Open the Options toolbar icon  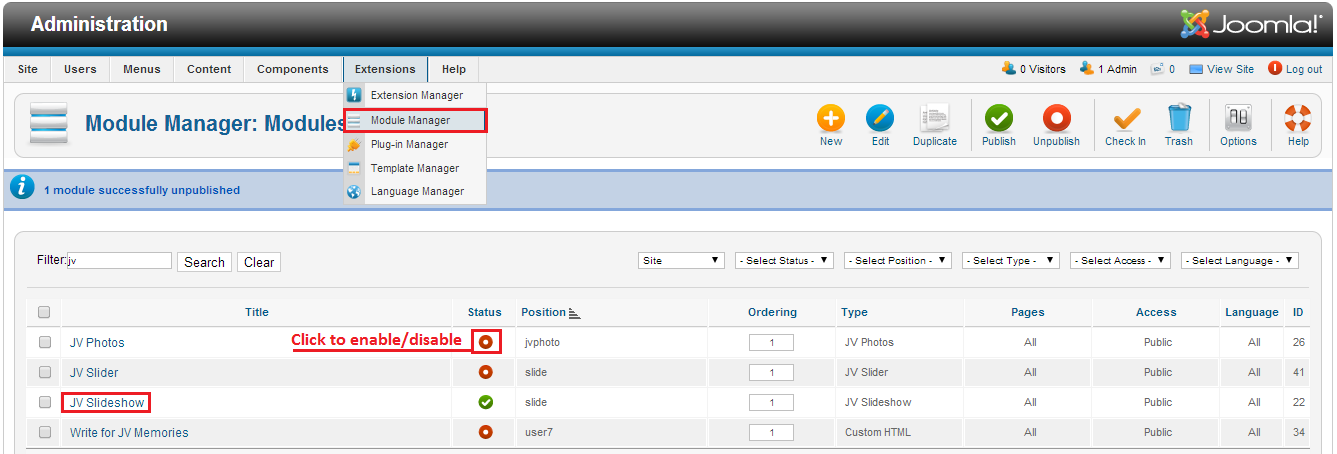[x=1238, y=119]
